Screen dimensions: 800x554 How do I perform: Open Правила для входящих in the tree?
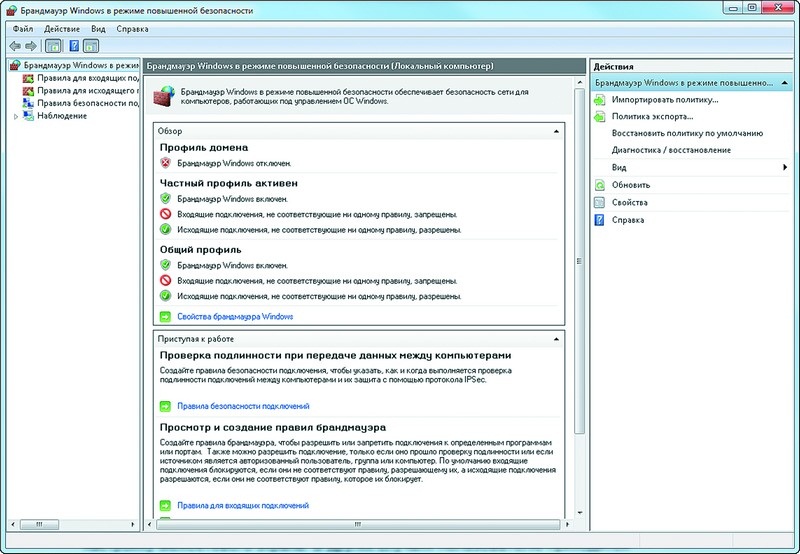87,78
